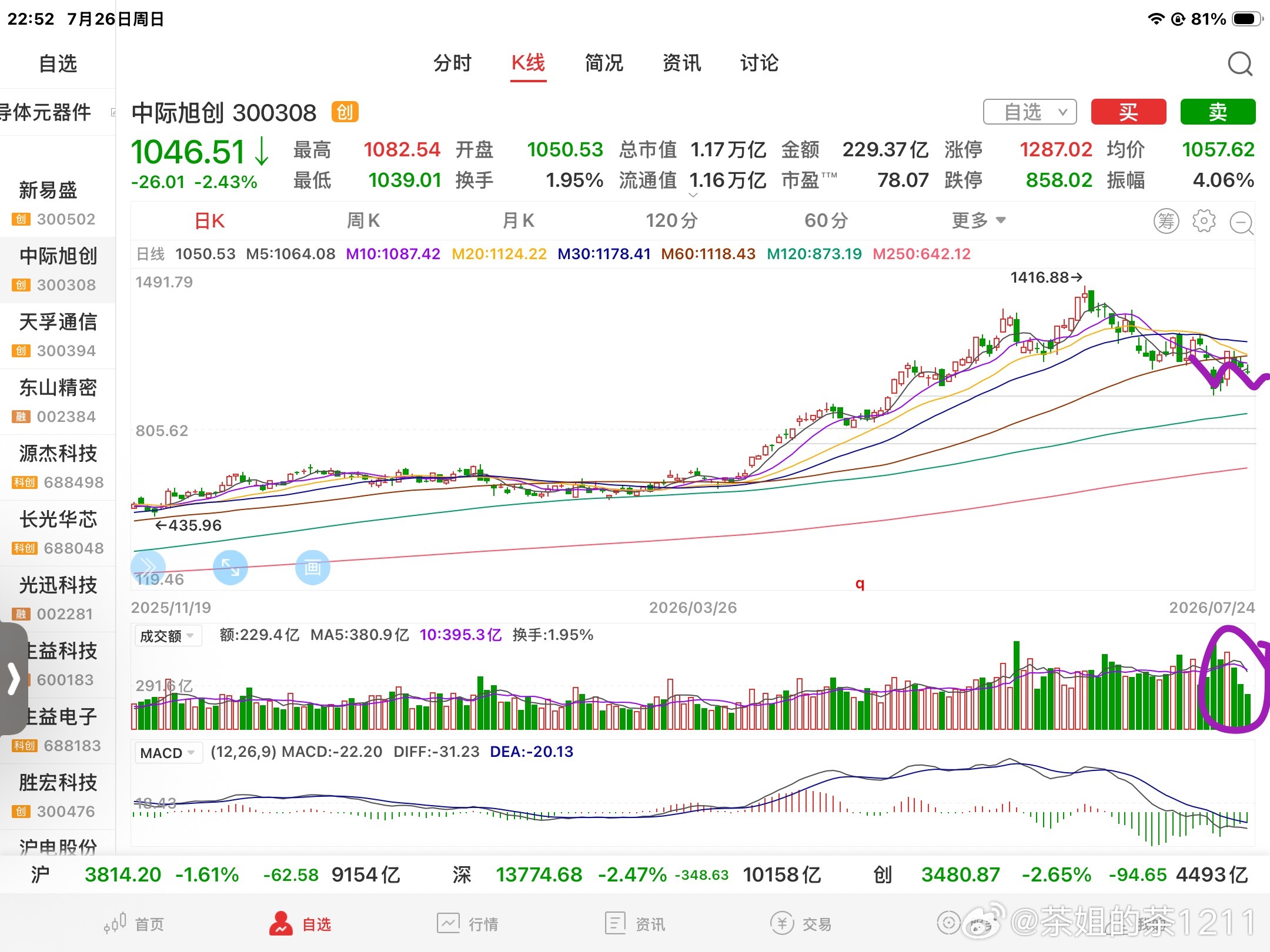Expand the left side panel arrow handle
The height and width of the screenshot is (952, 1270).
click(13, 679)
